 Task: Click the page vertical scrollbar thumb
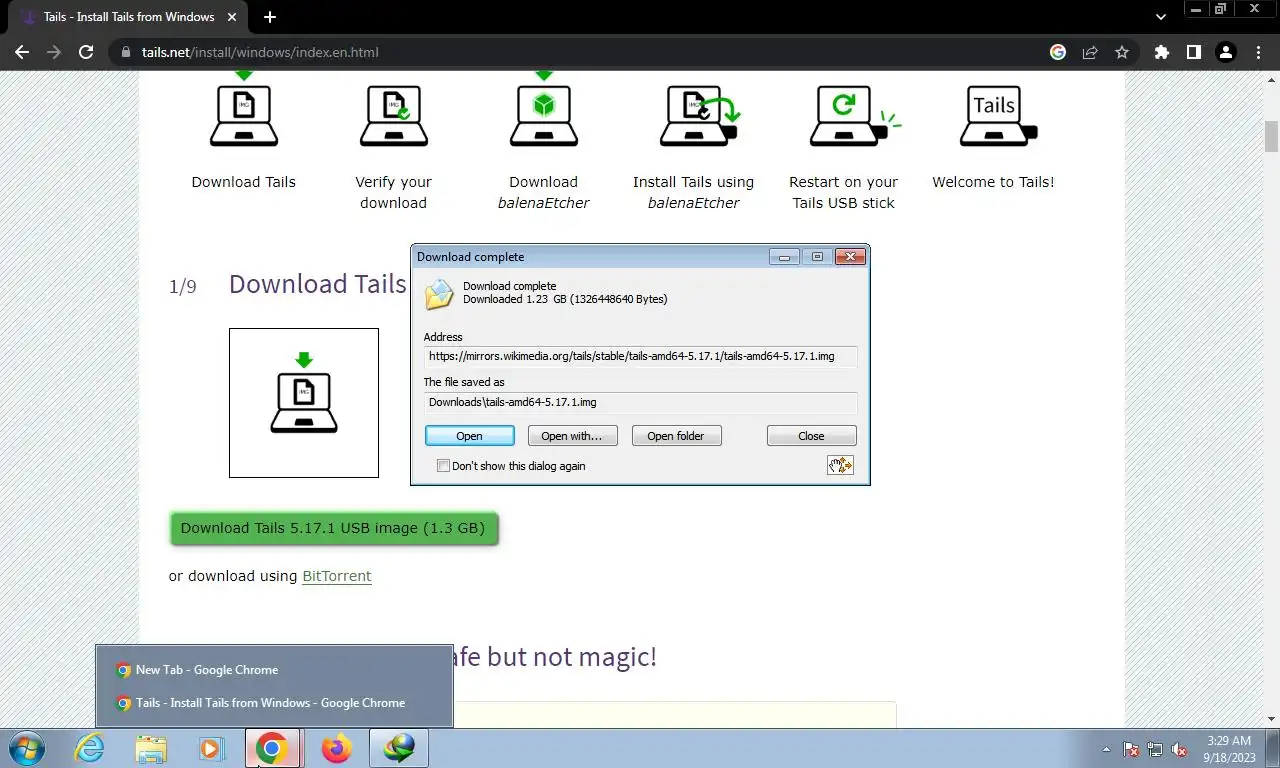(x=1272, y=136)
